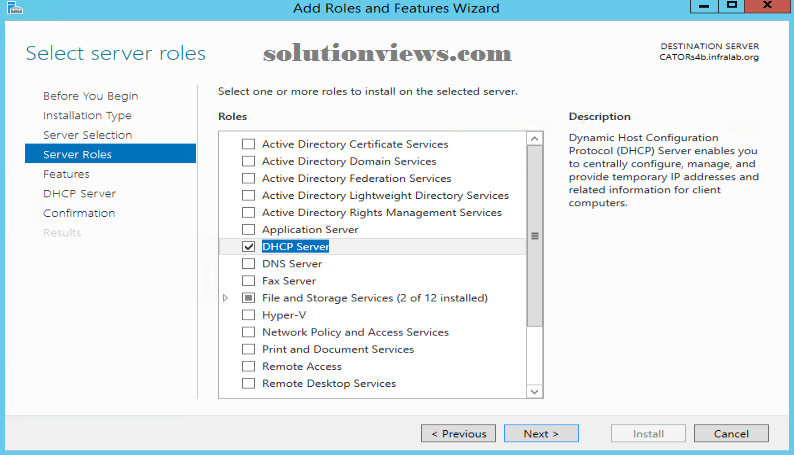
Task: Select the DHCP Server wizard page
Action: tap(80, 194)
